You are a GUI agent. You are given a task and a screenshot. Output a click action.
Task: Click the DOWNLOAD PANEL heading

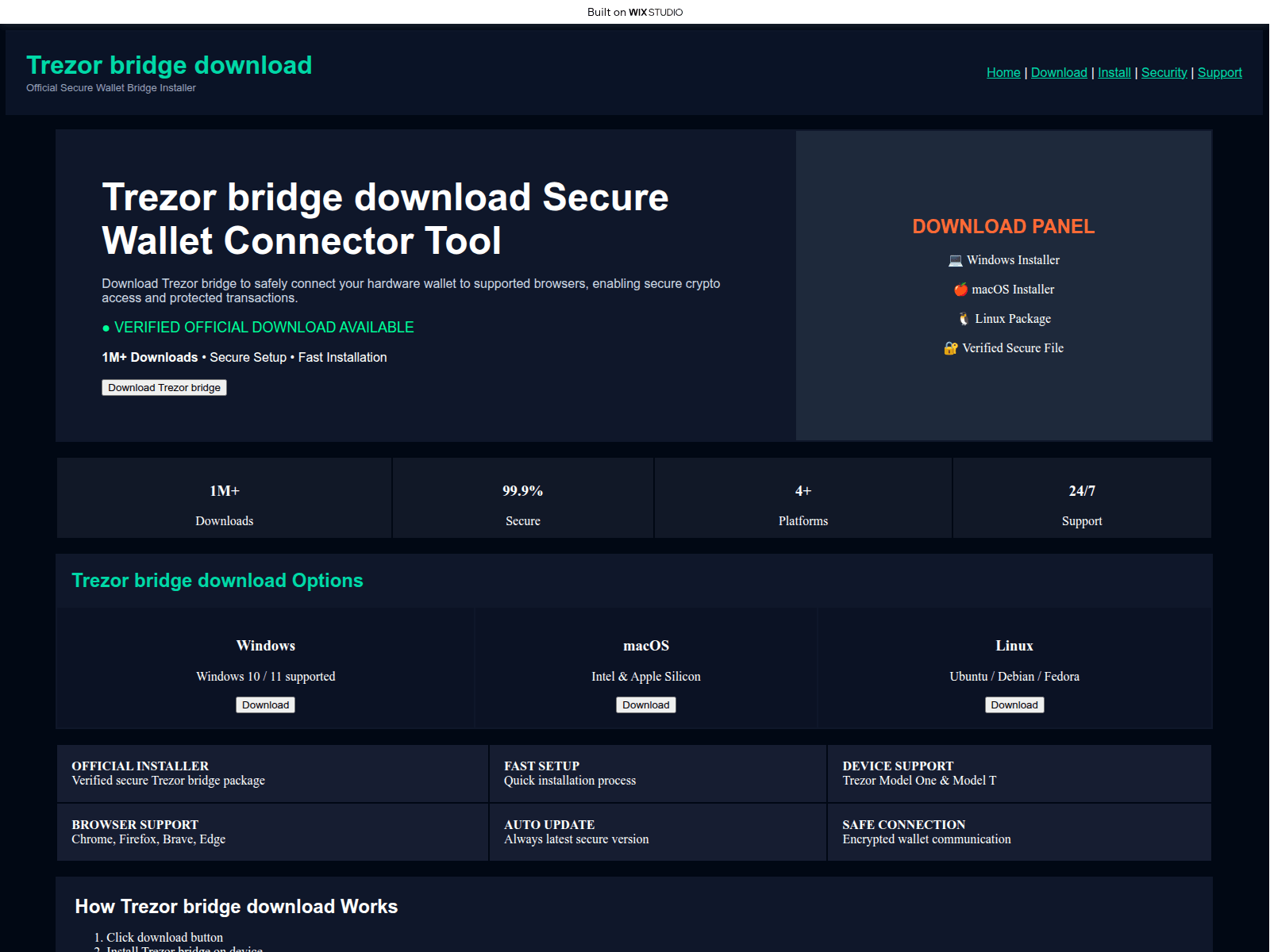[x=1003, y=226]
